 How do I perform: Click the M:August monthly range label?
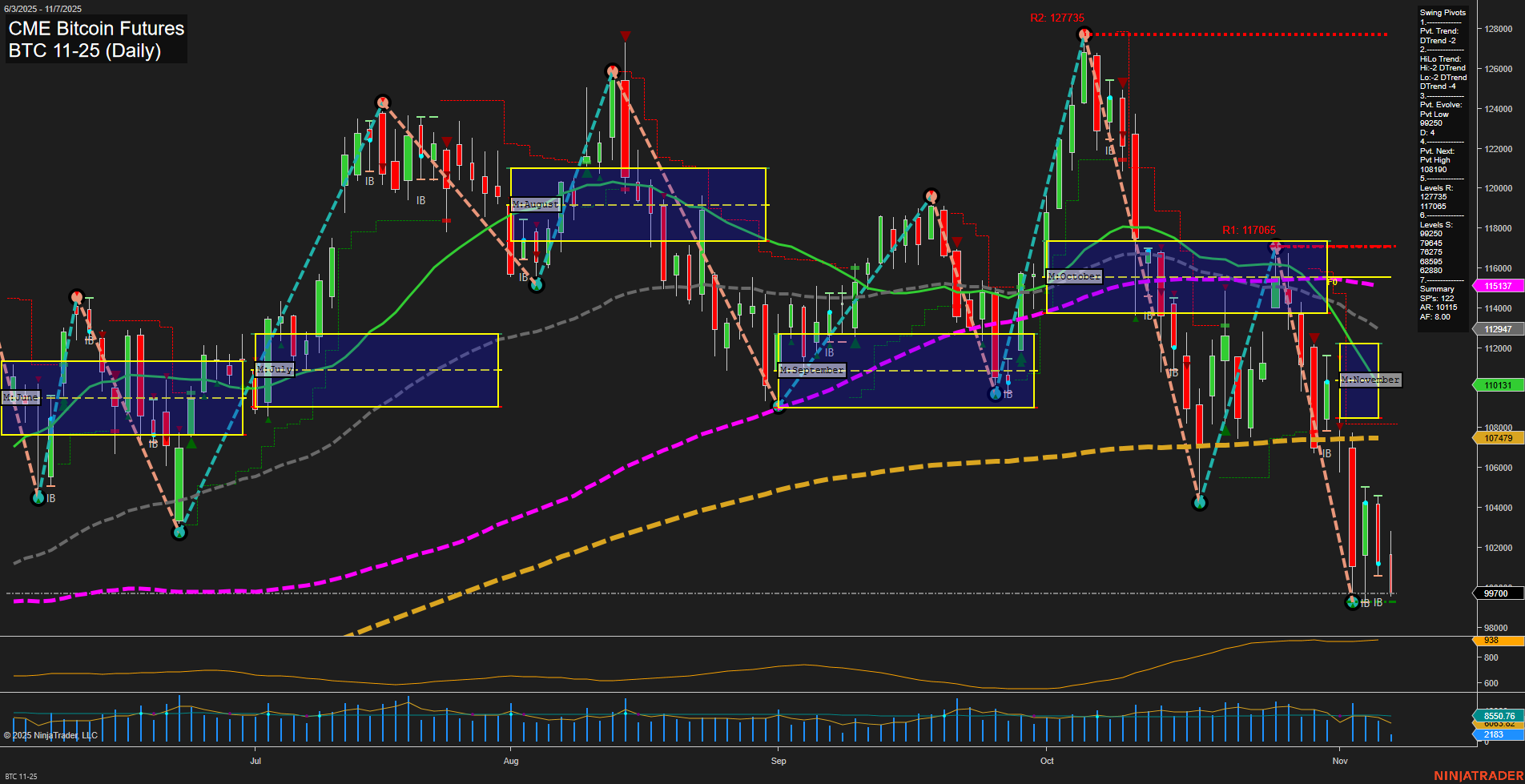pyautogui.click(x=535, y=204)
